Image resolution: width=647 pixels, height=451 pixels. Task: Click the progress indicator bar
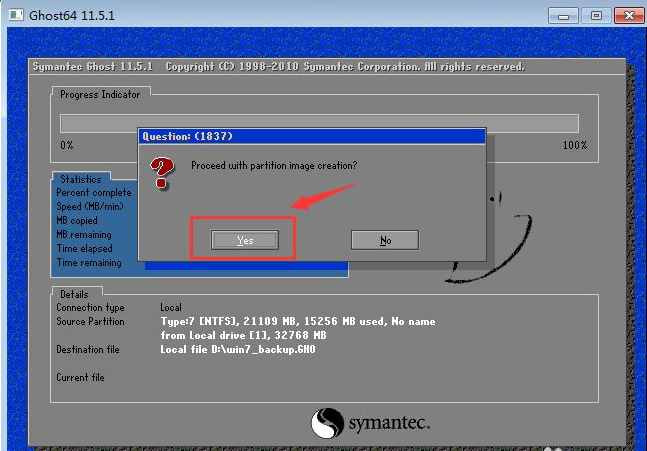[319, 123]
